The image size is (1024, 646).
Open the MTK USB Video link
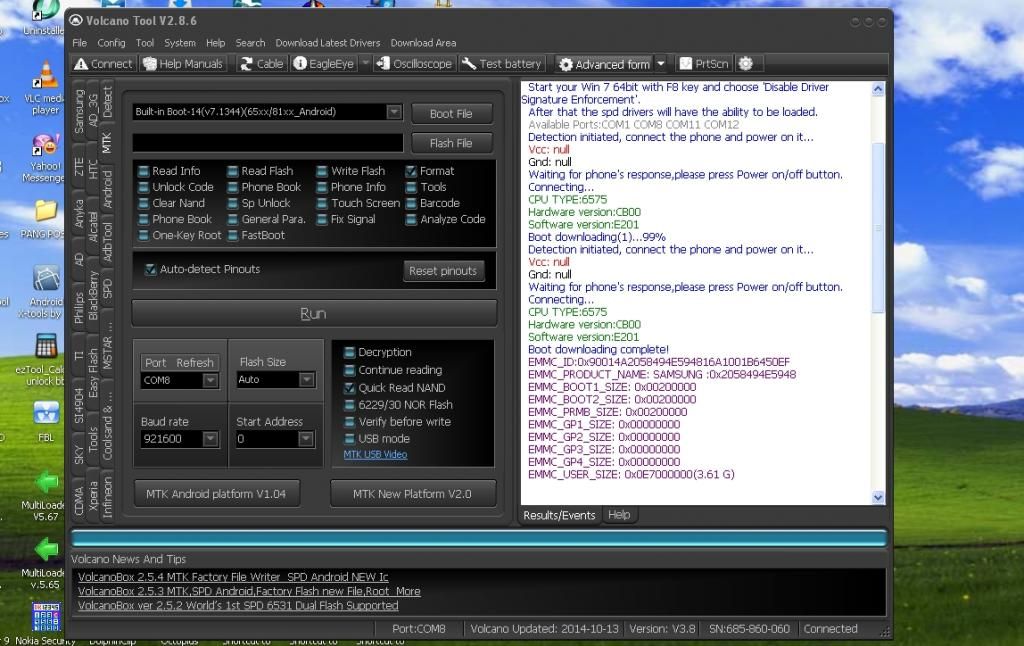pos(375,455)
